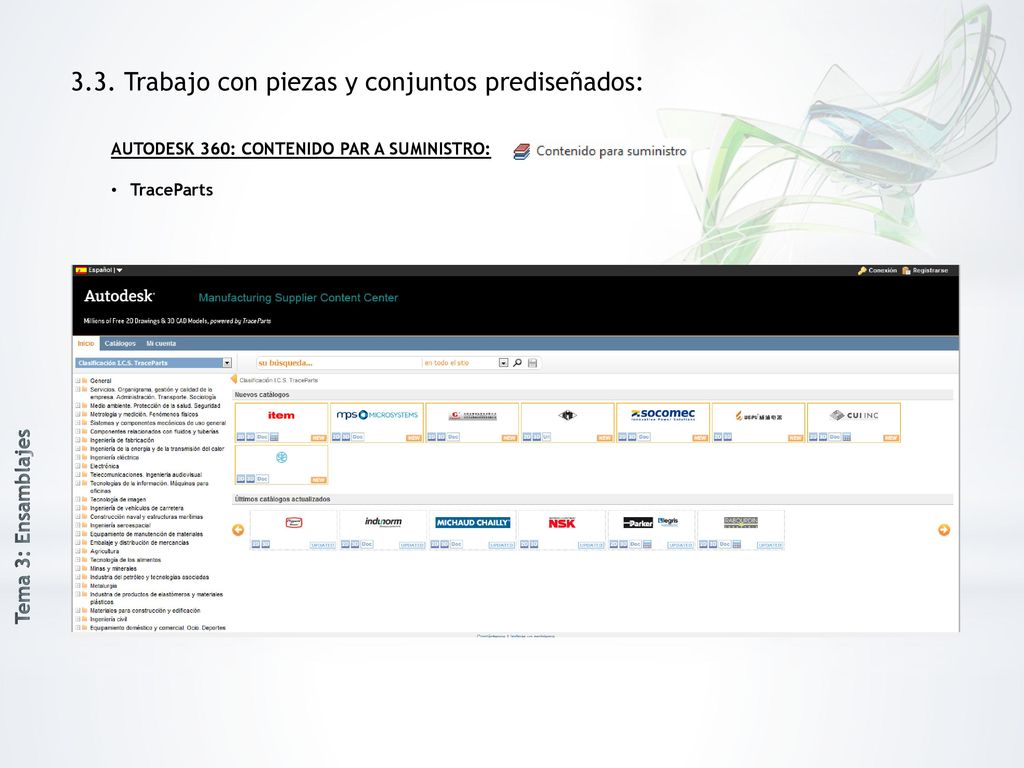Screen dimensions: 1024x768
Task: Click the Registrarse link
Action: click(x=930, y=270)
